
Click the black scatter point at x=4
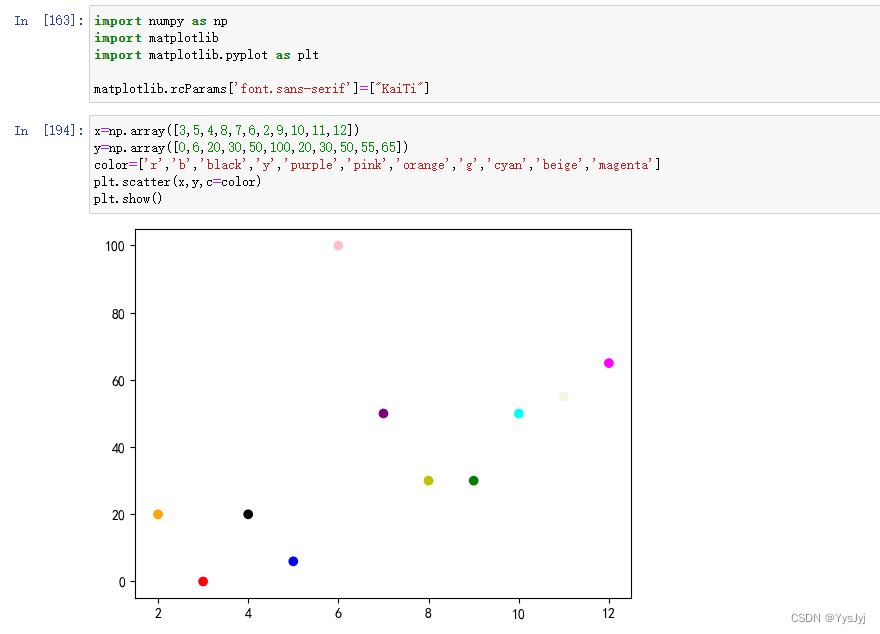coord(248,514)
